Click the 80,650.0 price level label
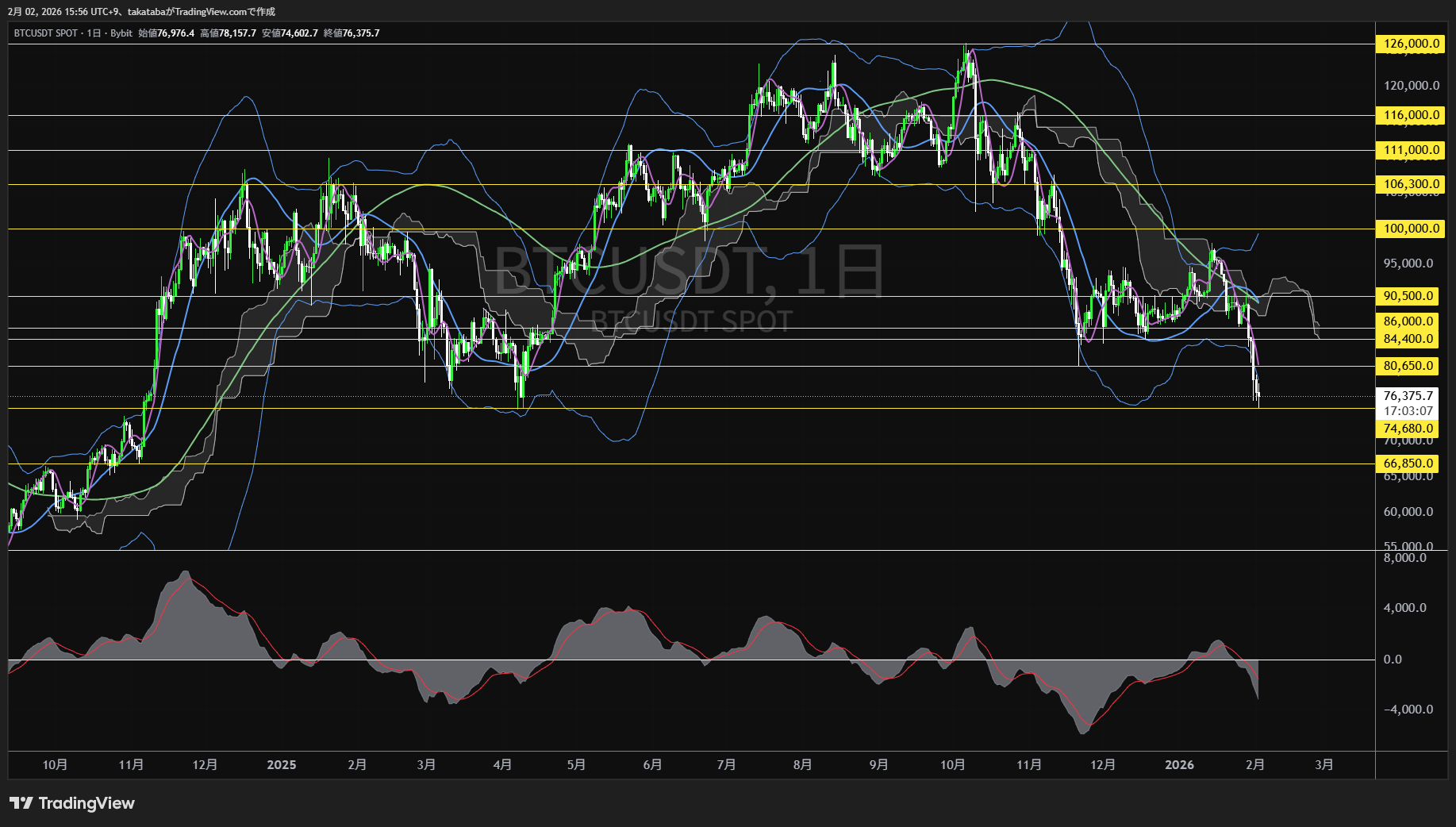 (1408, 366)
